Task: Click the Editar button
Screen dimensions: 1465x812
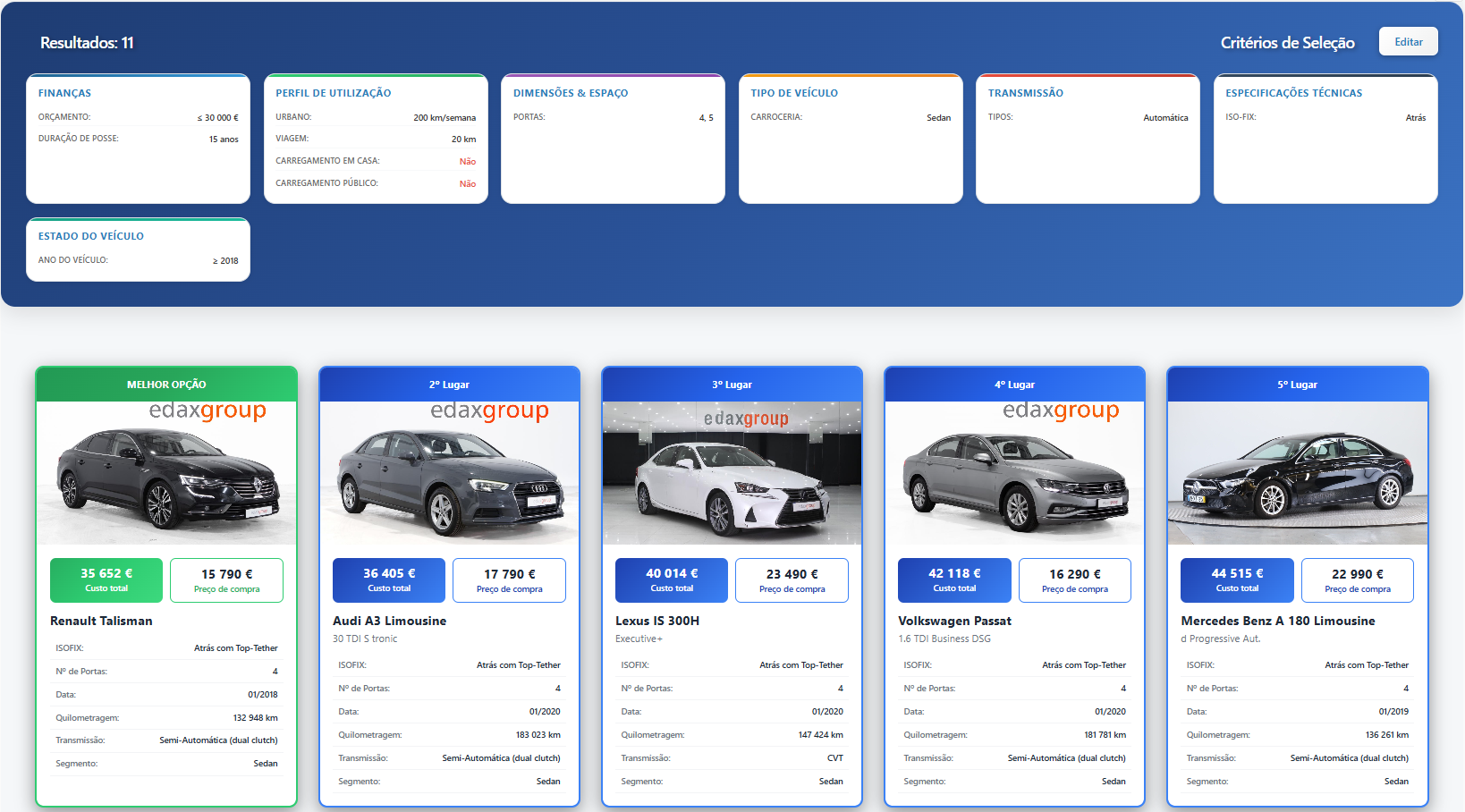Action: point(1407,41)
